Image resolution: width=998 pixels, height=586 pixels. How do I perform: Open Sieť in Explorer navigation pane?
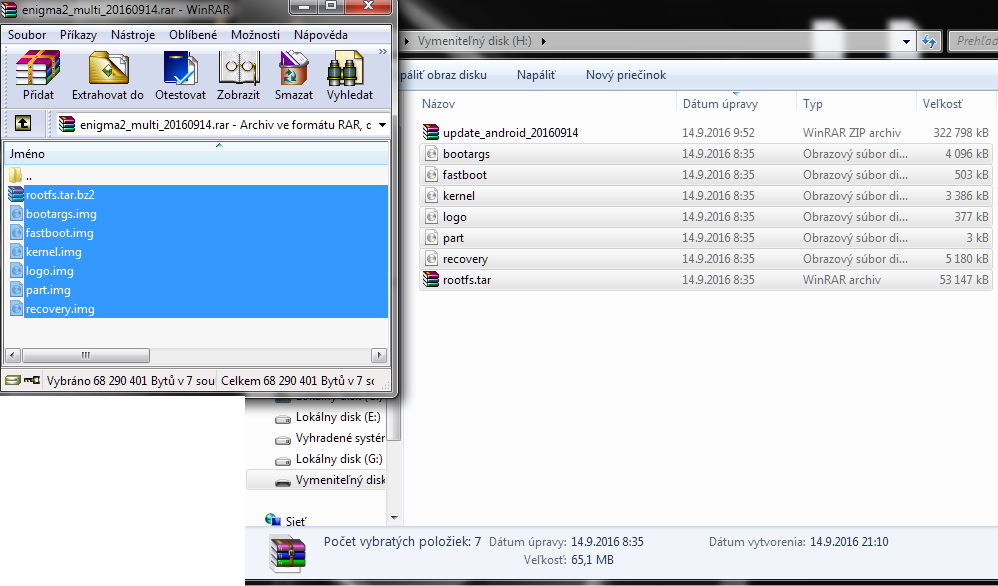pos(285,521)
